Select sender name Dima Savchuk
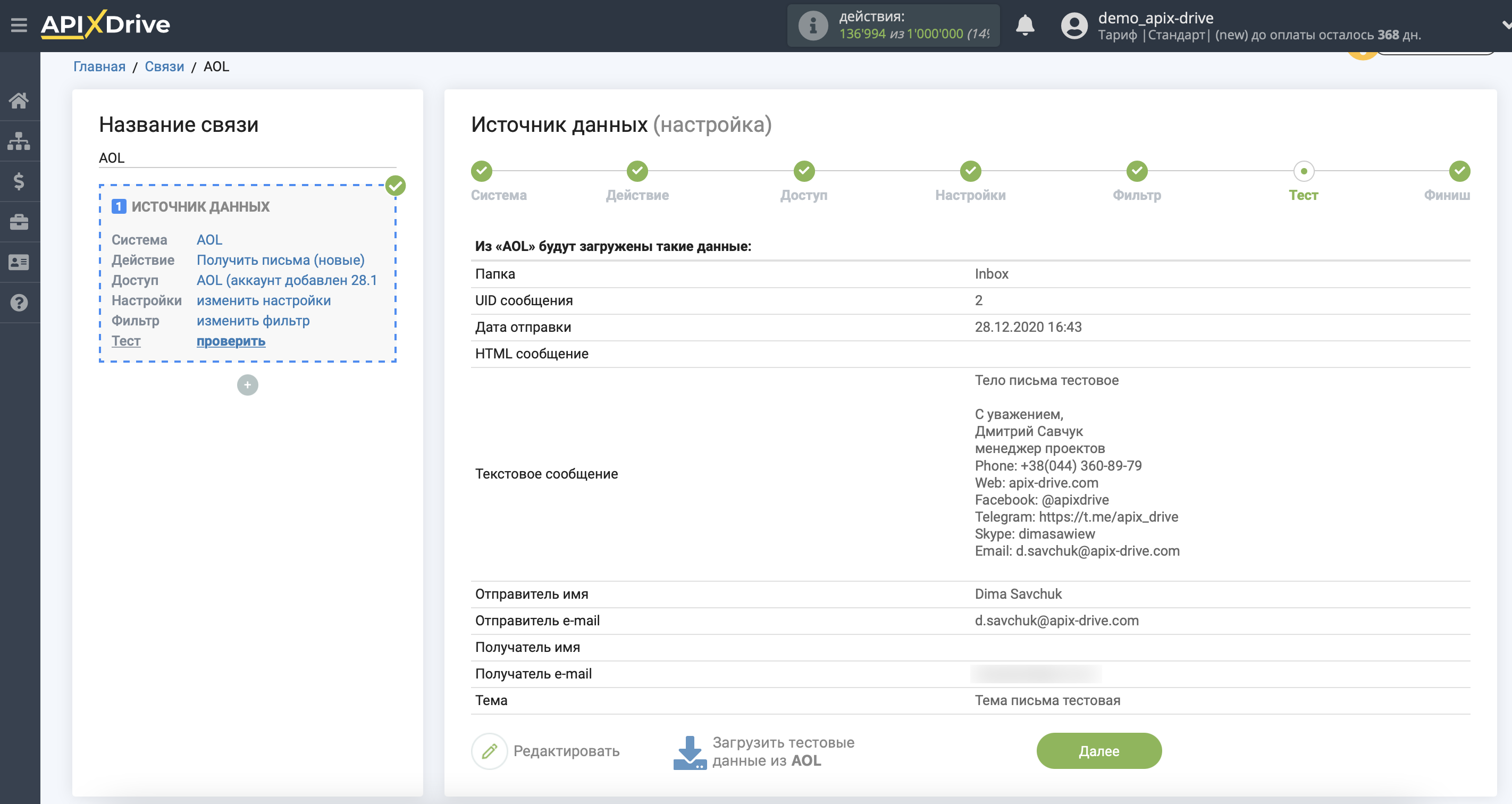 pos(1018,594)
